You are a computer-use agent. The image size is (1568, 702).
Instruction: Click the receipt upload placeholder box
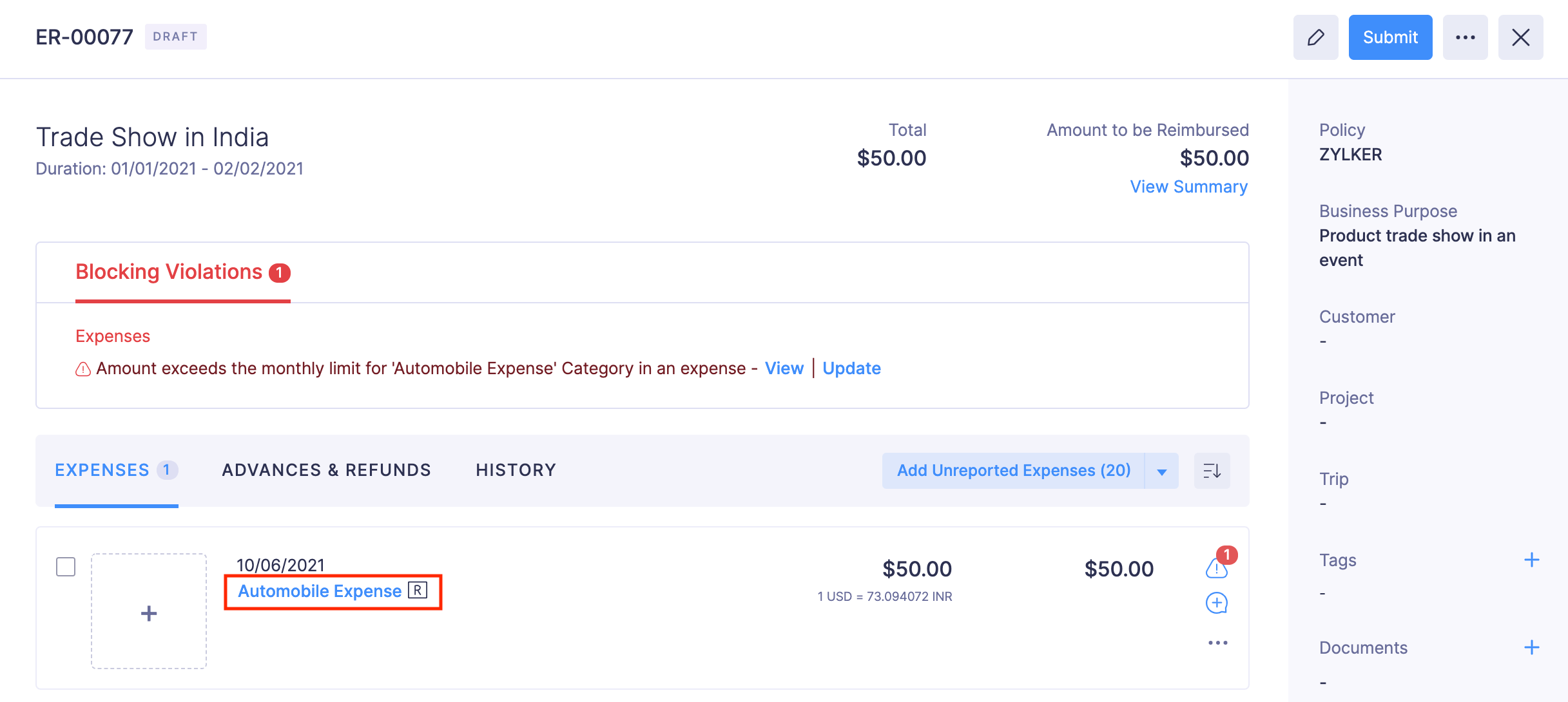click(x=149, y=611)
